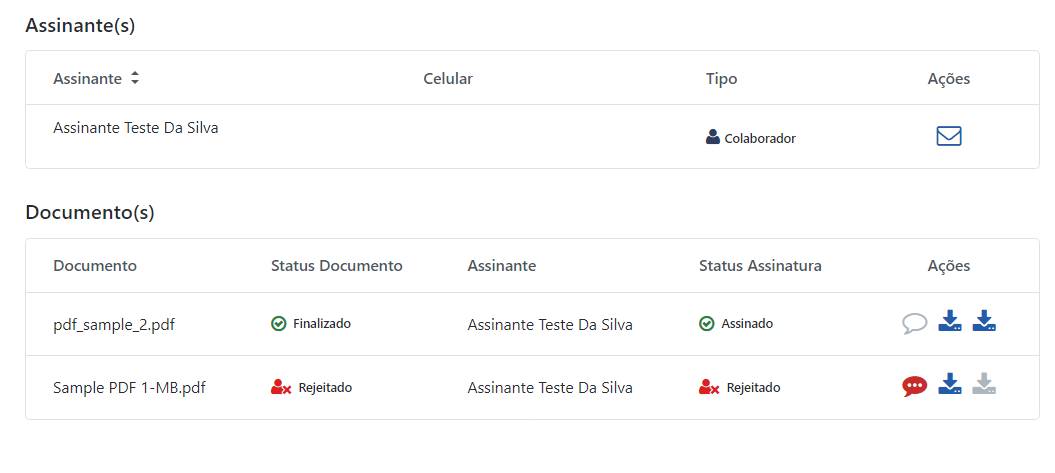Screen dimensions: 1055x473
Task: Click the green check icon beside Assinado
Action: (x=706, y=324)
